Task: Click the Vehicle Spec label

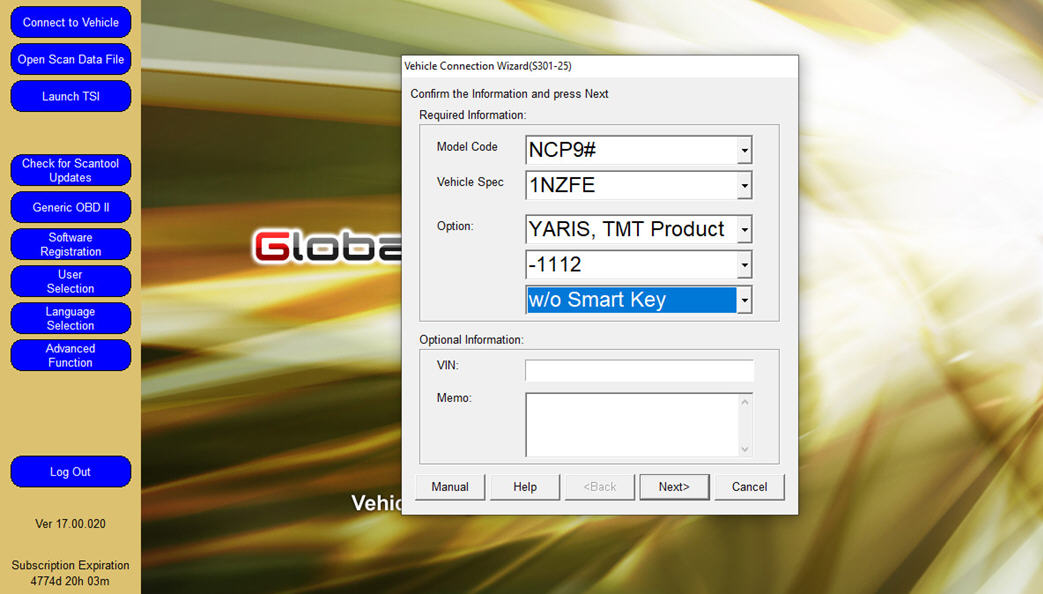Action: (x=470, y=182)
